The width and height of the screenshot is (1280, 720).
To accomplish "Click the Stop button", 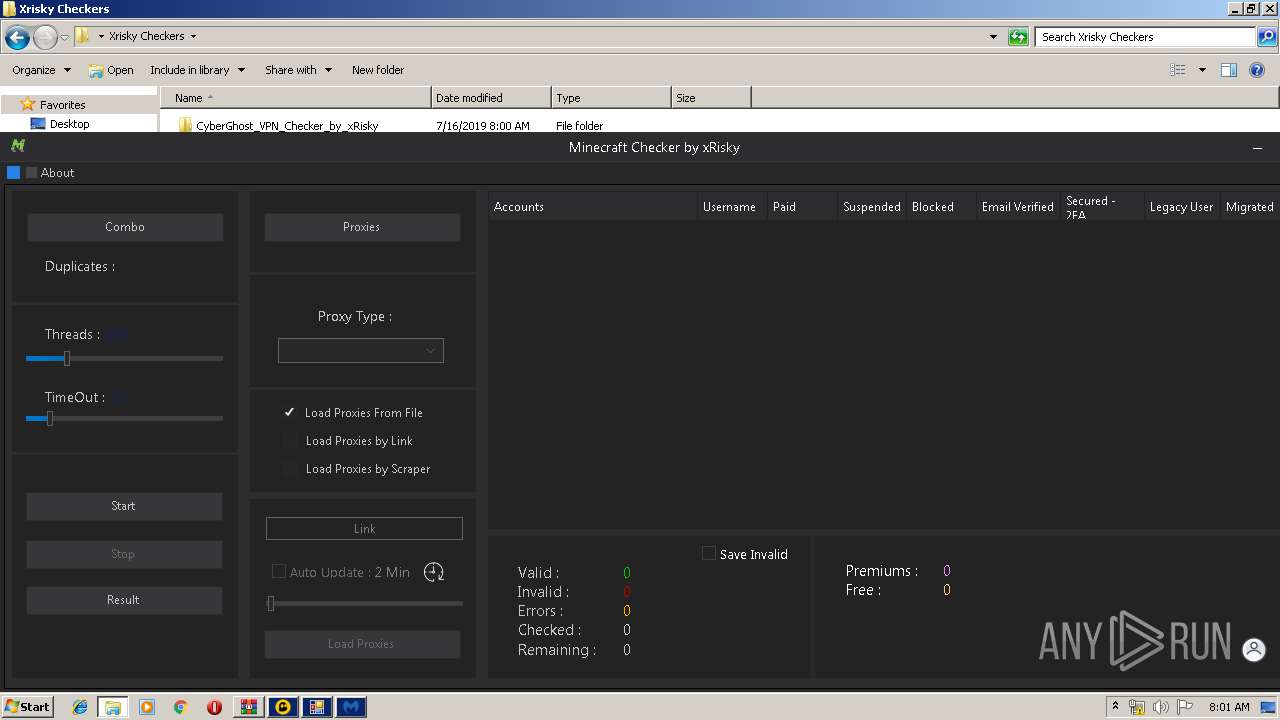I will pos(124,554).
